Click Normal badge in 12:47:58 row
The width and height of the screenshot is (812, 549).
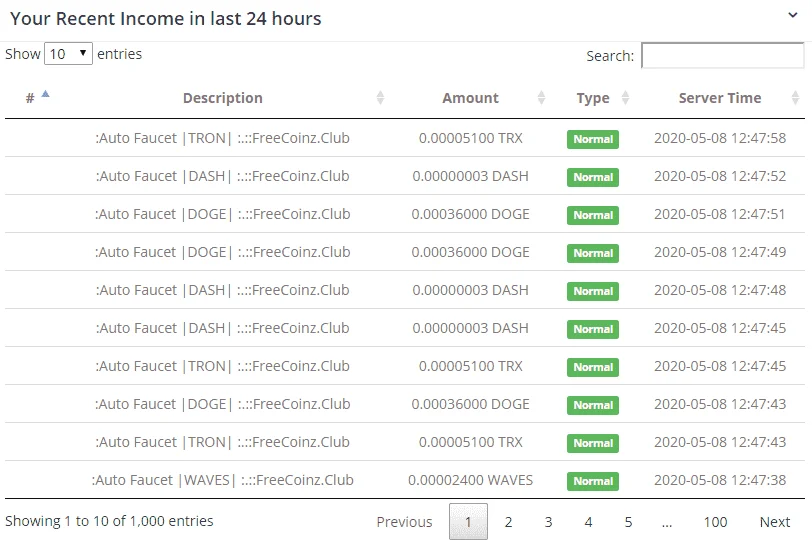(x=593, y=139)
